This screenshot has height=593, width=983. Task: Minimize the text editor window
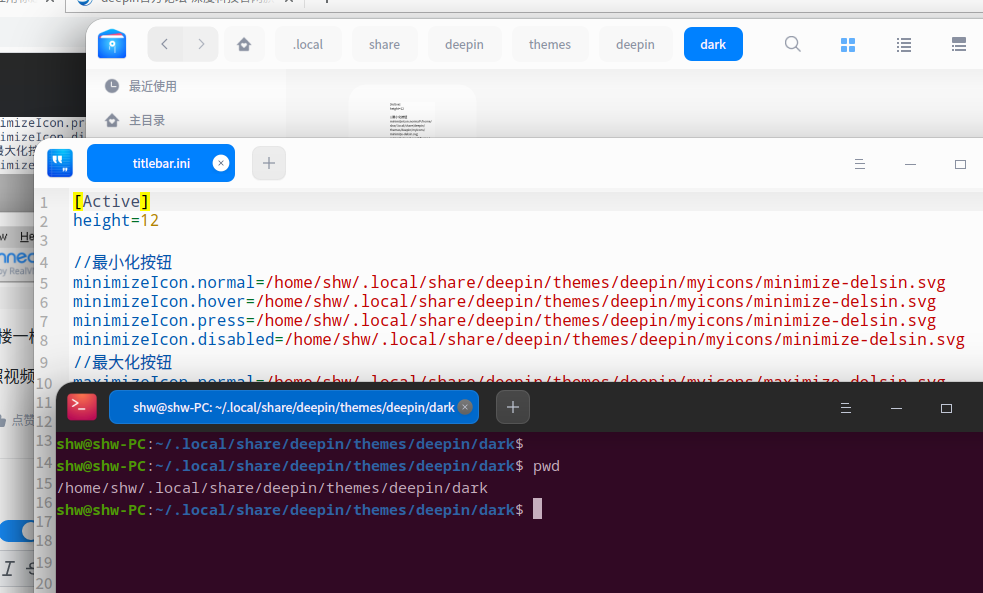pos(910,164)
